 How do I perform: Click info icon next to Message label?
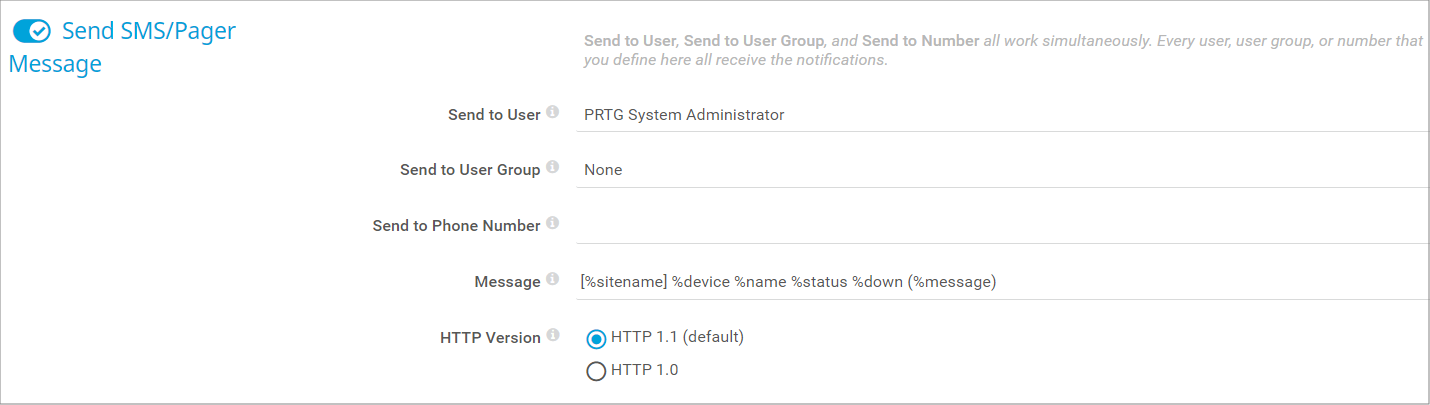553,280
